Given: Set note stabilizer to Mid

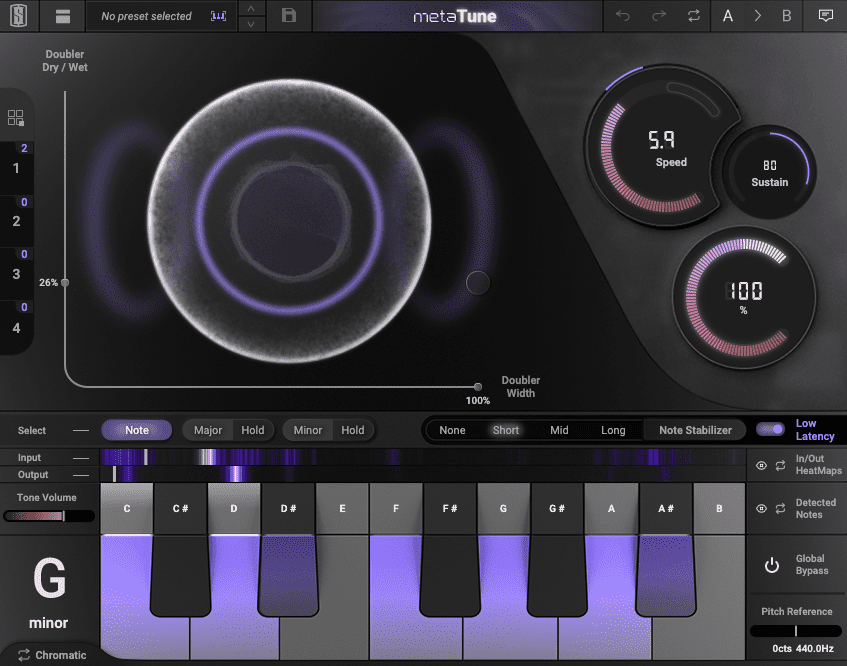Looking at the screenshot, I should pyautogui.click(x=559, y=430).
